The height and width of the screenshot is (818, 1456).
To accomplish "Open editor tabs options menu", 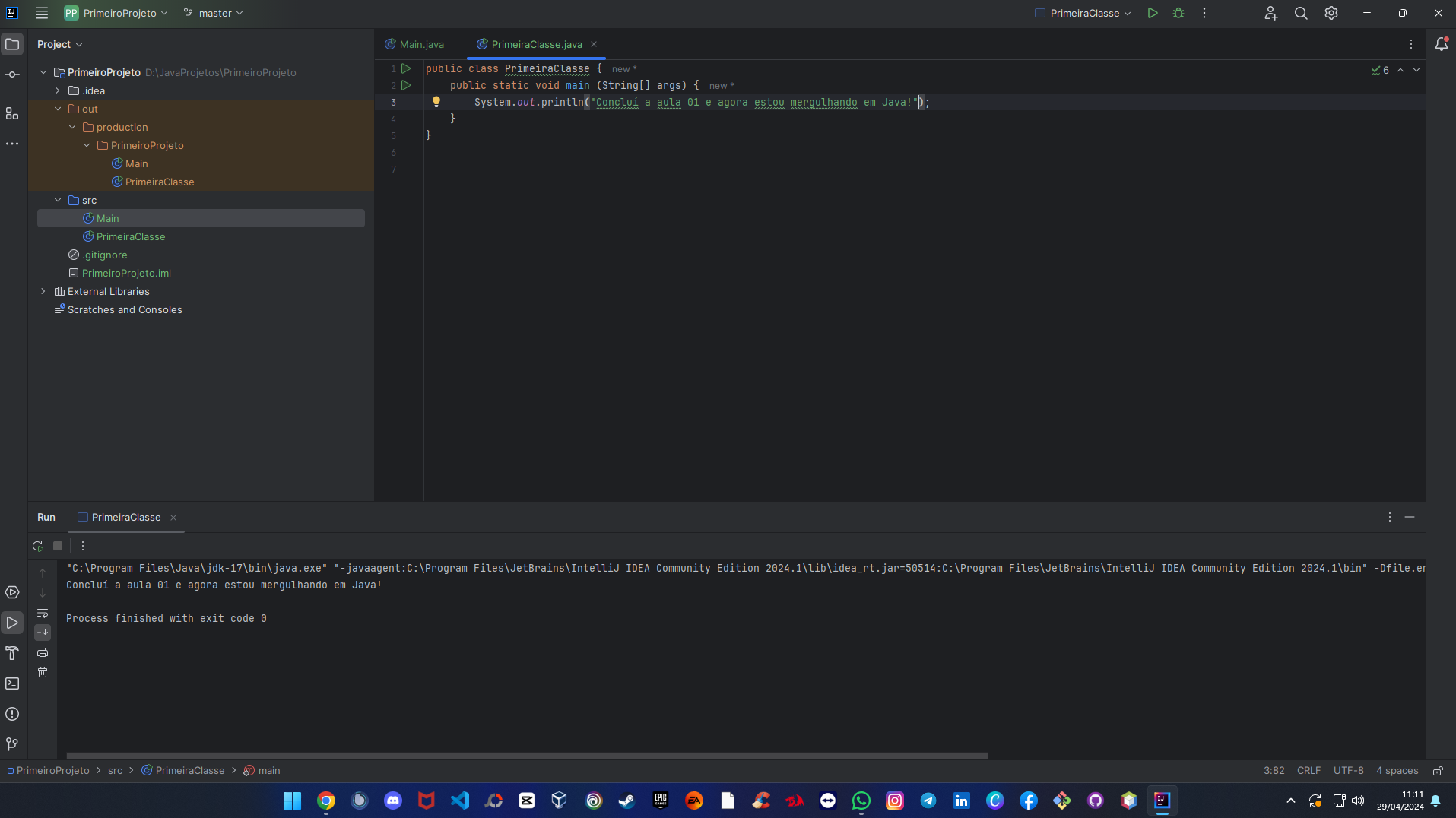I will coord(1411,44).
